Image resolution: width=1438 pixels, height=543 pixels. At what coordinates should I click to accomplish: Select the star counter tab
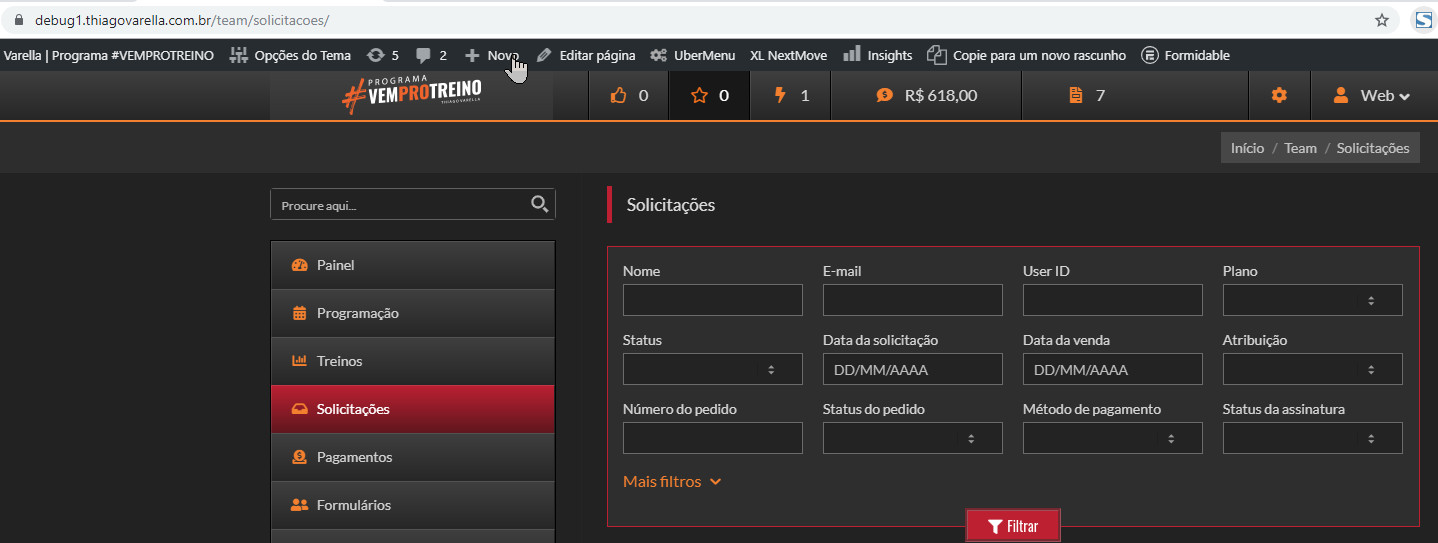pyautogui.click(x=709, y=96)
